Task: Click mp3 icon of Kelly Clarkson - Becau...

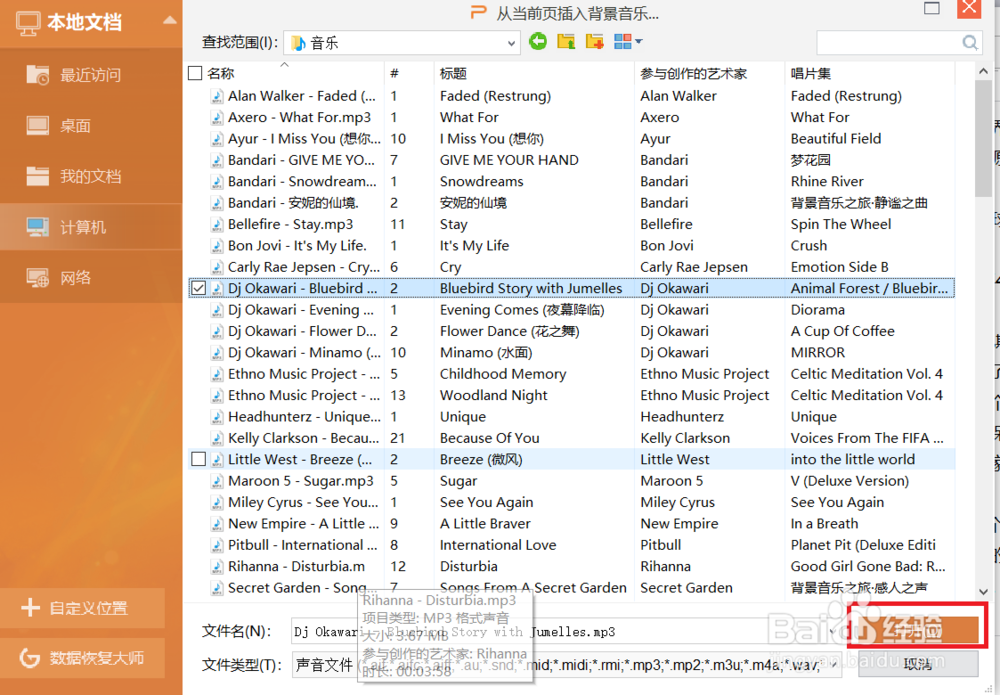Action: point(217,438)
